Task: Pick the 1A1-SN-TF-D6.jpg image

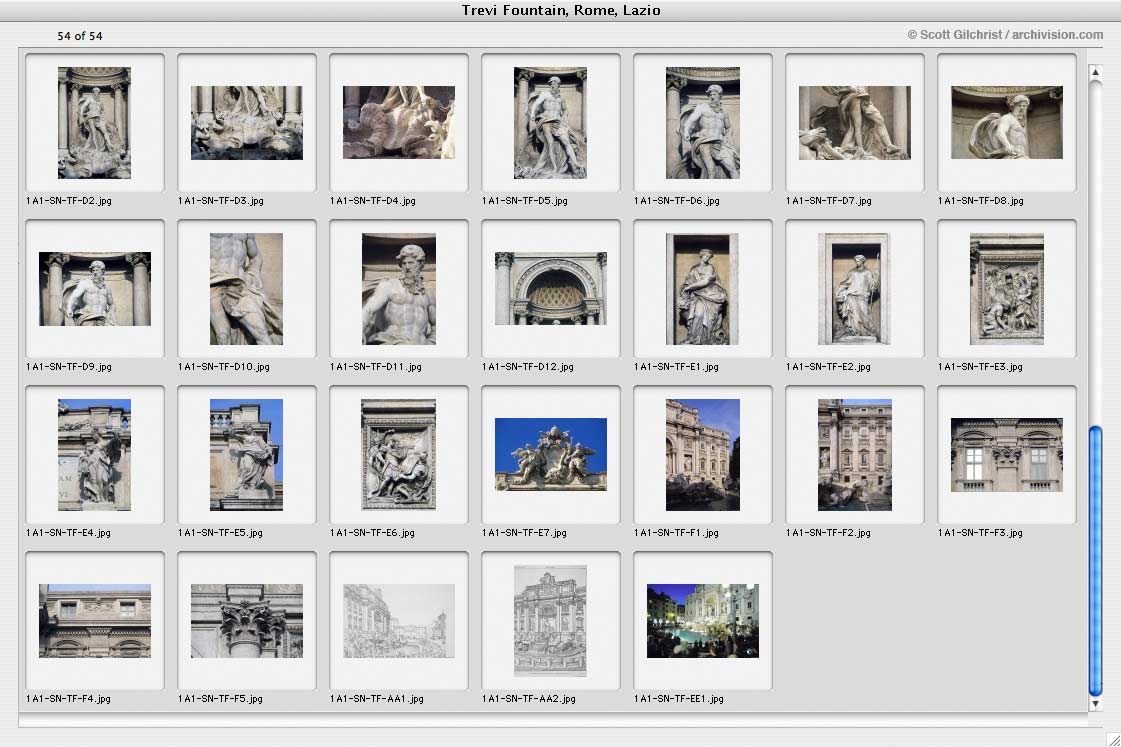Action: pos(703,123)
